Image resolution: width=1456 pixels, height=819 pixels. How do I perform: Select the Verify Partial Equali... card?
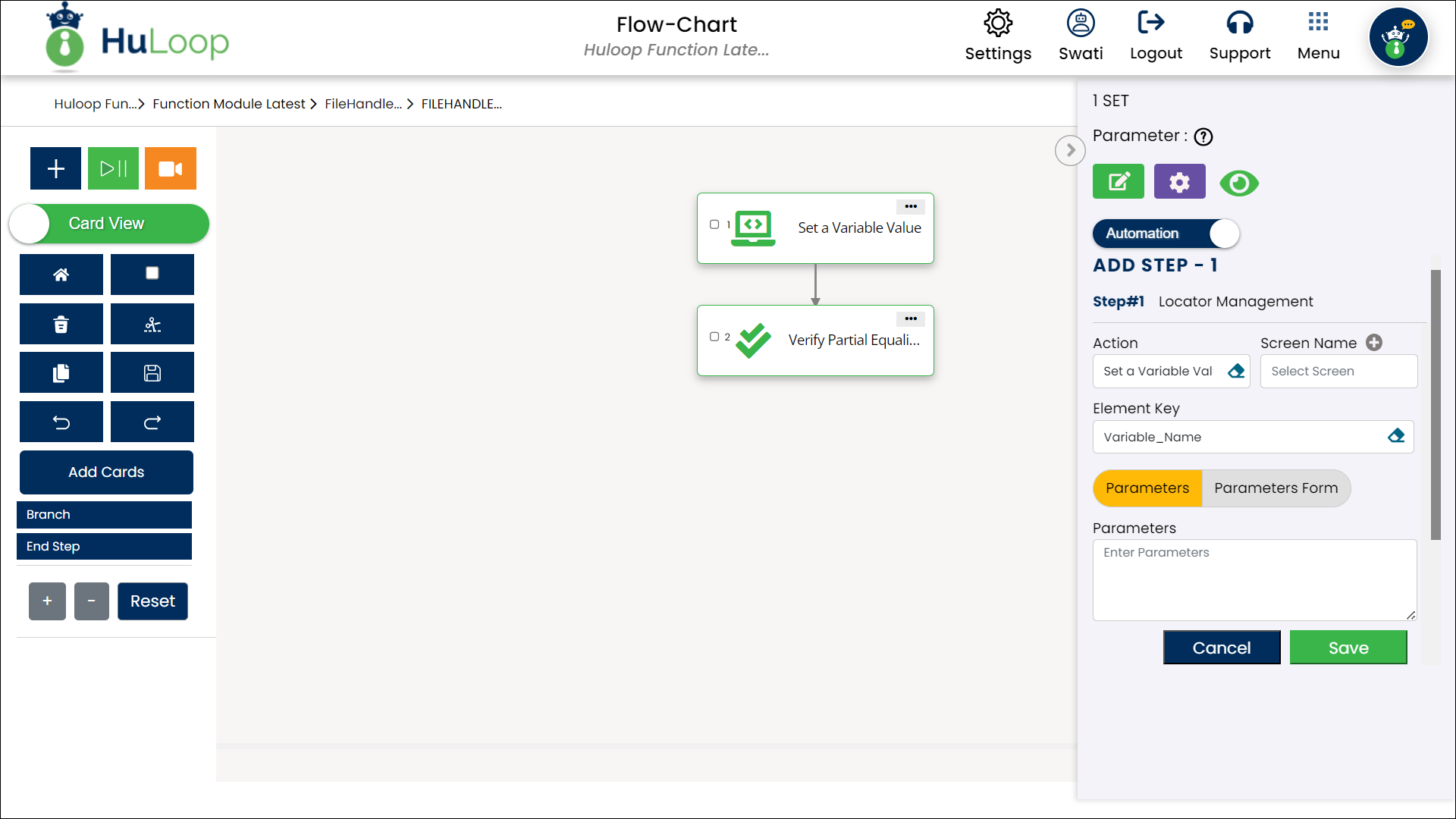pyautogui.click(x=815, y=340)
